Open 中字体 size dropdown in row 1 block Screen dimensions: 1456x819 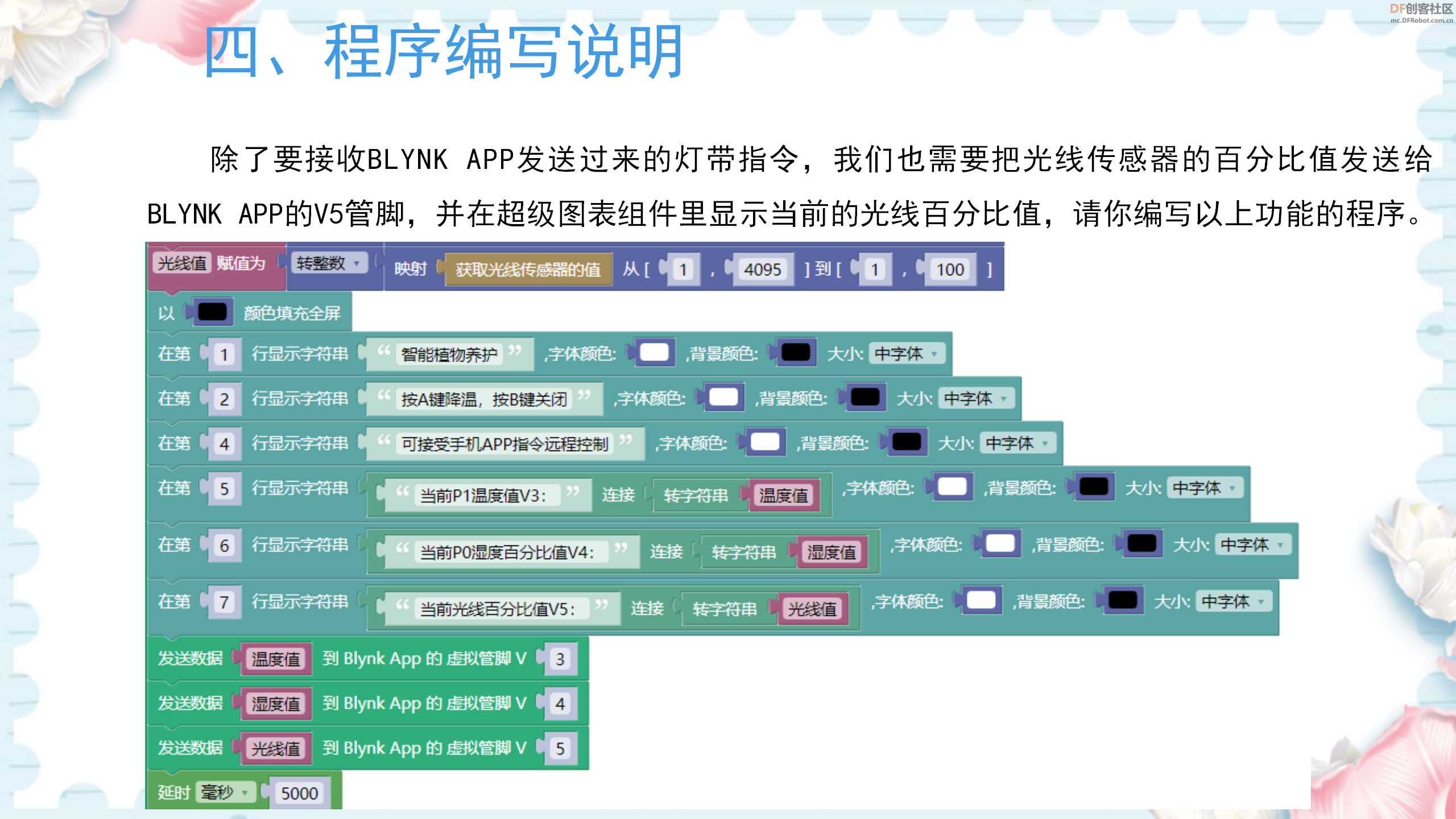[907, 354]
